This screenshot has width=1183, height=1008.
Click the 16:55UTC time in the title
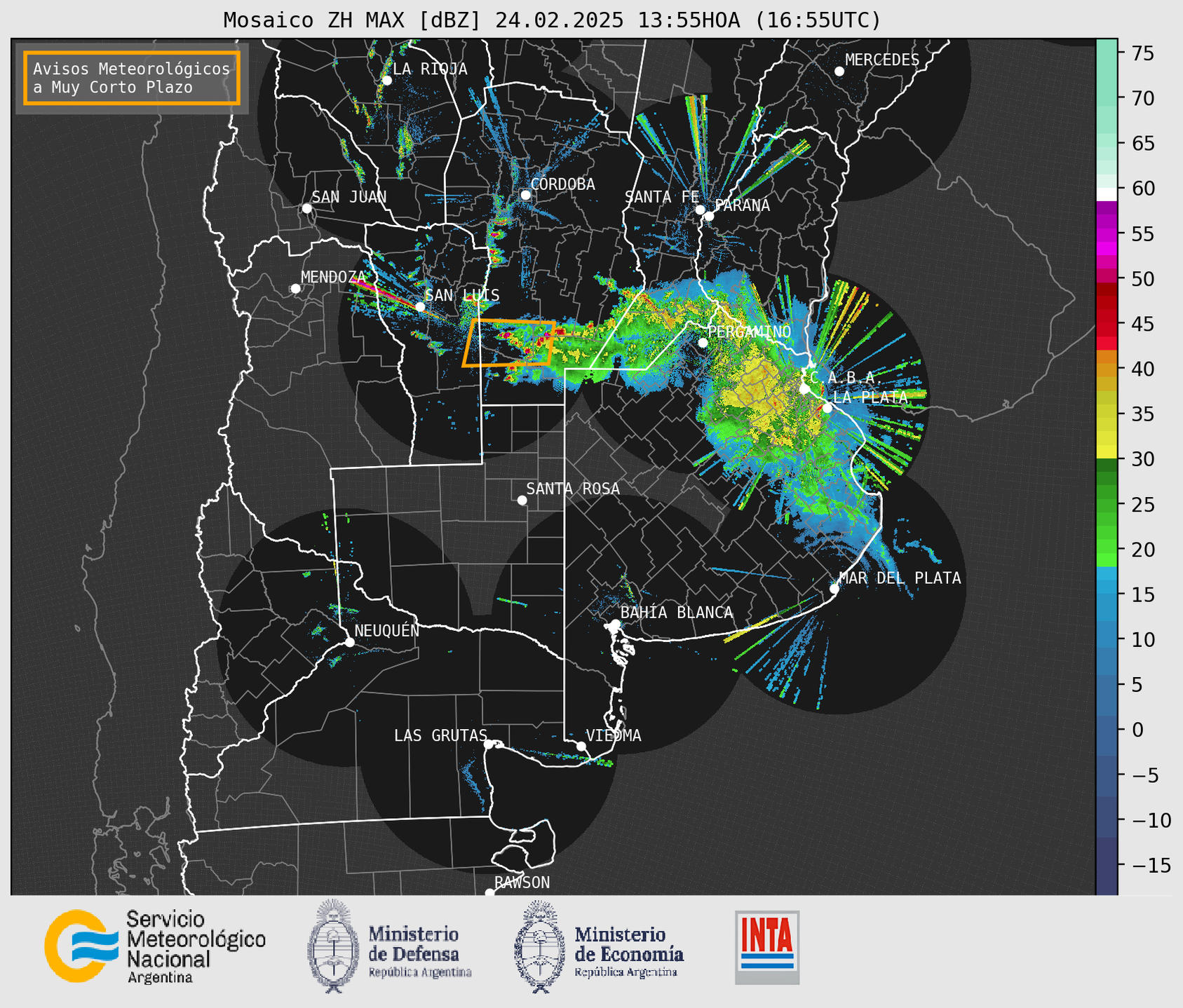(x=824, y=20)
